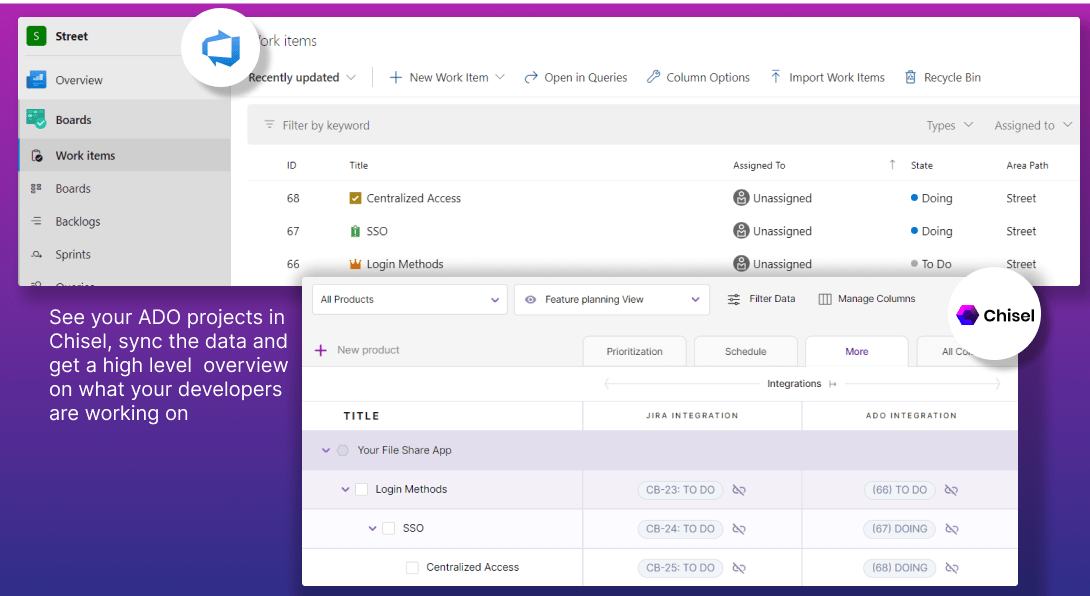
Task: Unlink the CB-24 Jira integration icon
Action: coord(739,529)
